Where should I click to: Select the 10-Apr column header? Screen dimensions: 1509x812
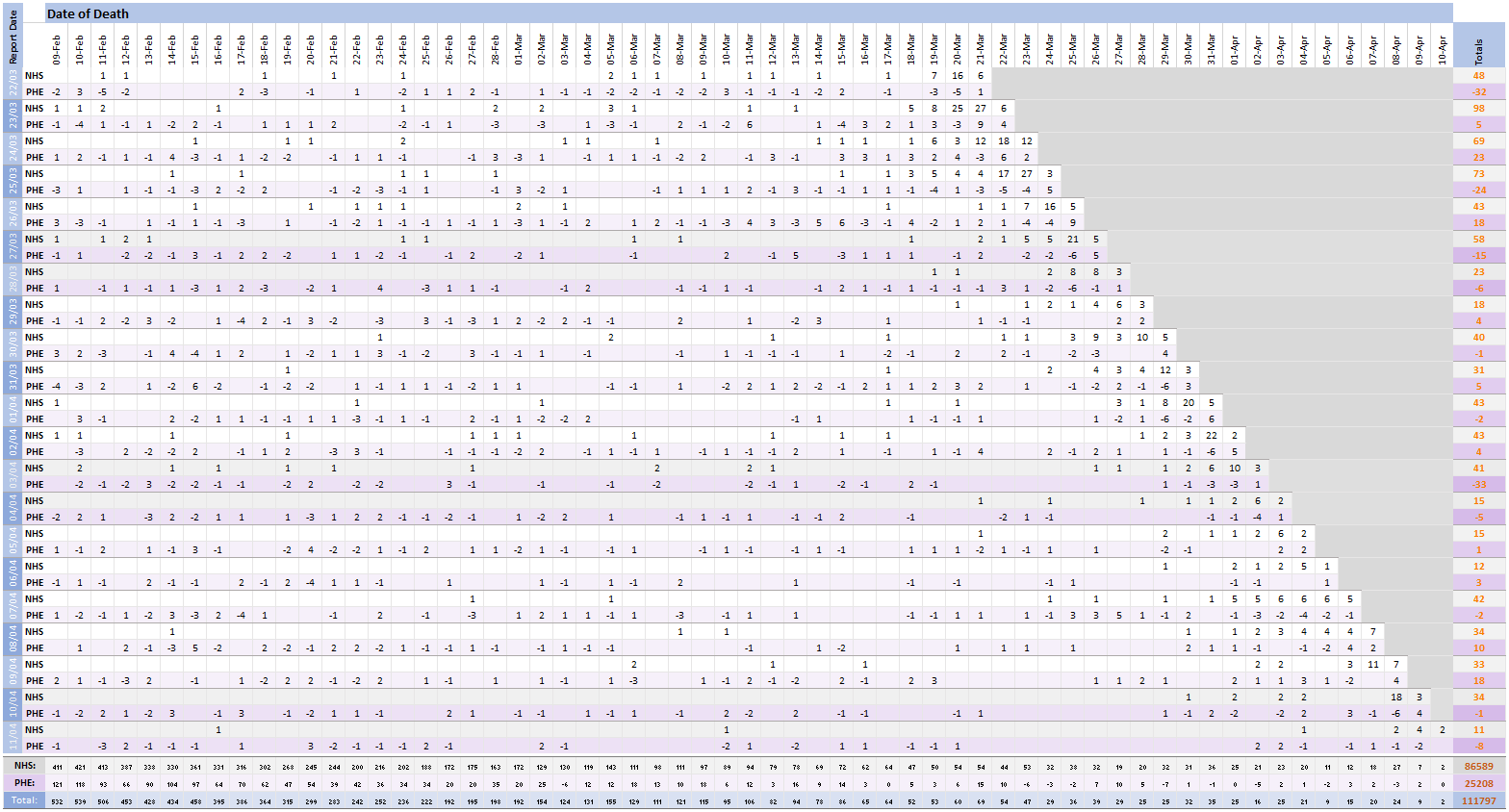(x=1442, y=48)
